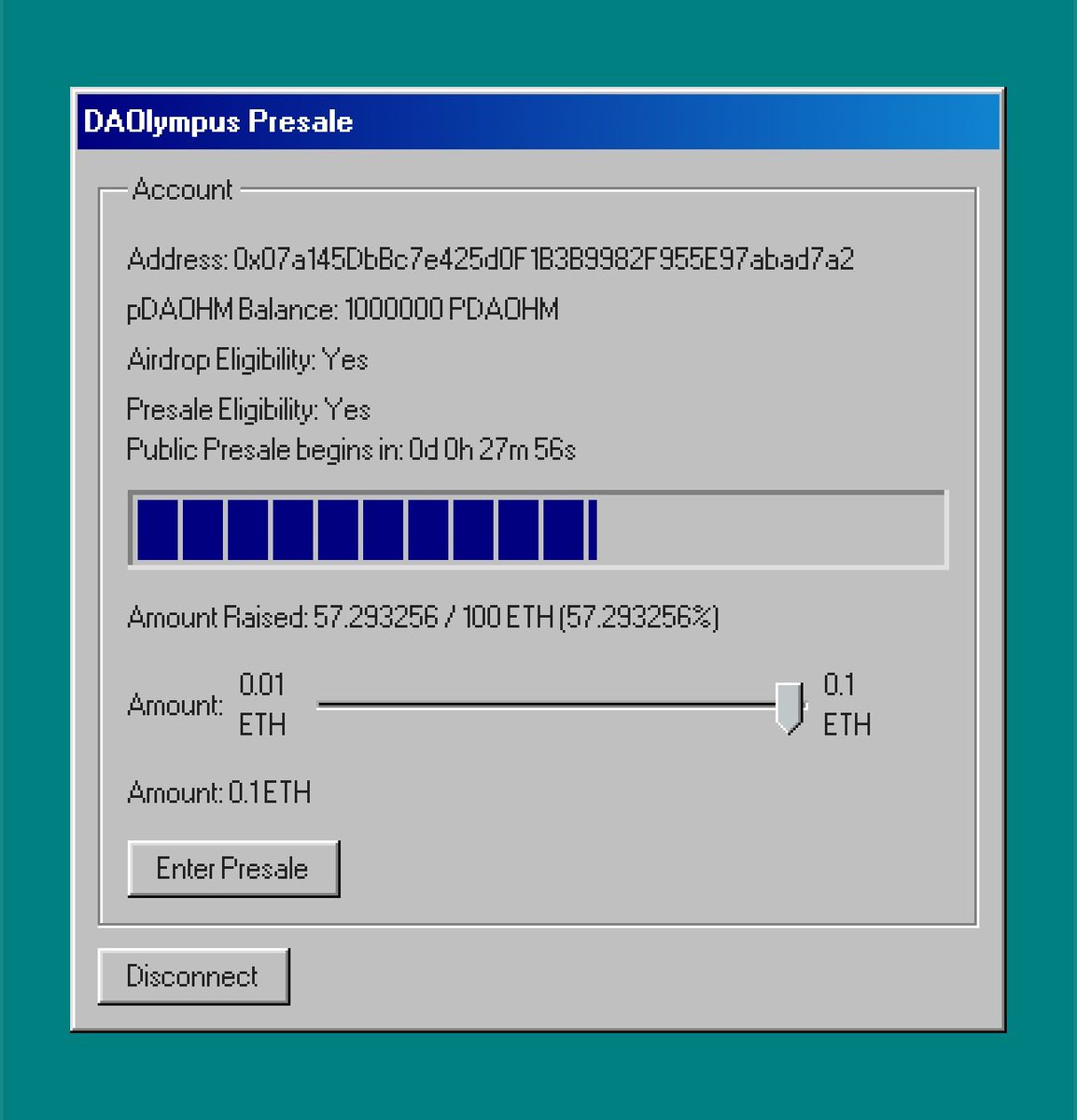
Task: Click the Enter Presale button
Action: pos(233,869)
